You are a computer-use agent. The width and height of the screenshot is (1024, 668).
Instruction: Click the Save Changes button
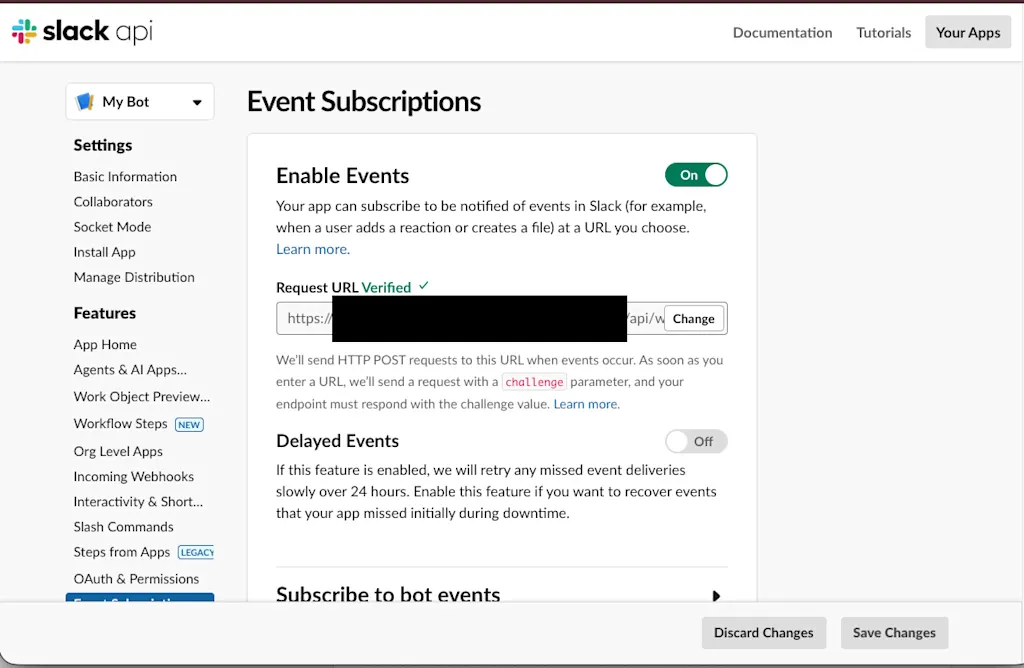click(x=894, y=633)
